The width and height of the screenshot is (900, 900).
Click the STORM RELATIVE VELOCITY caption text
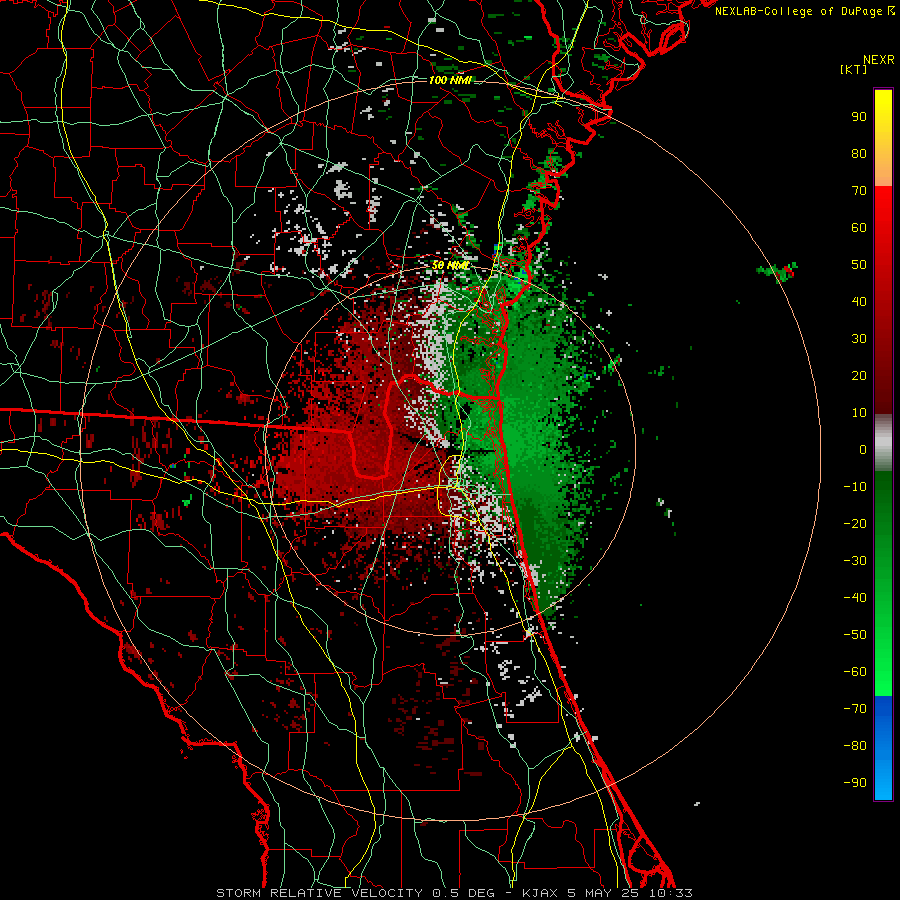[x=320, y=893]
